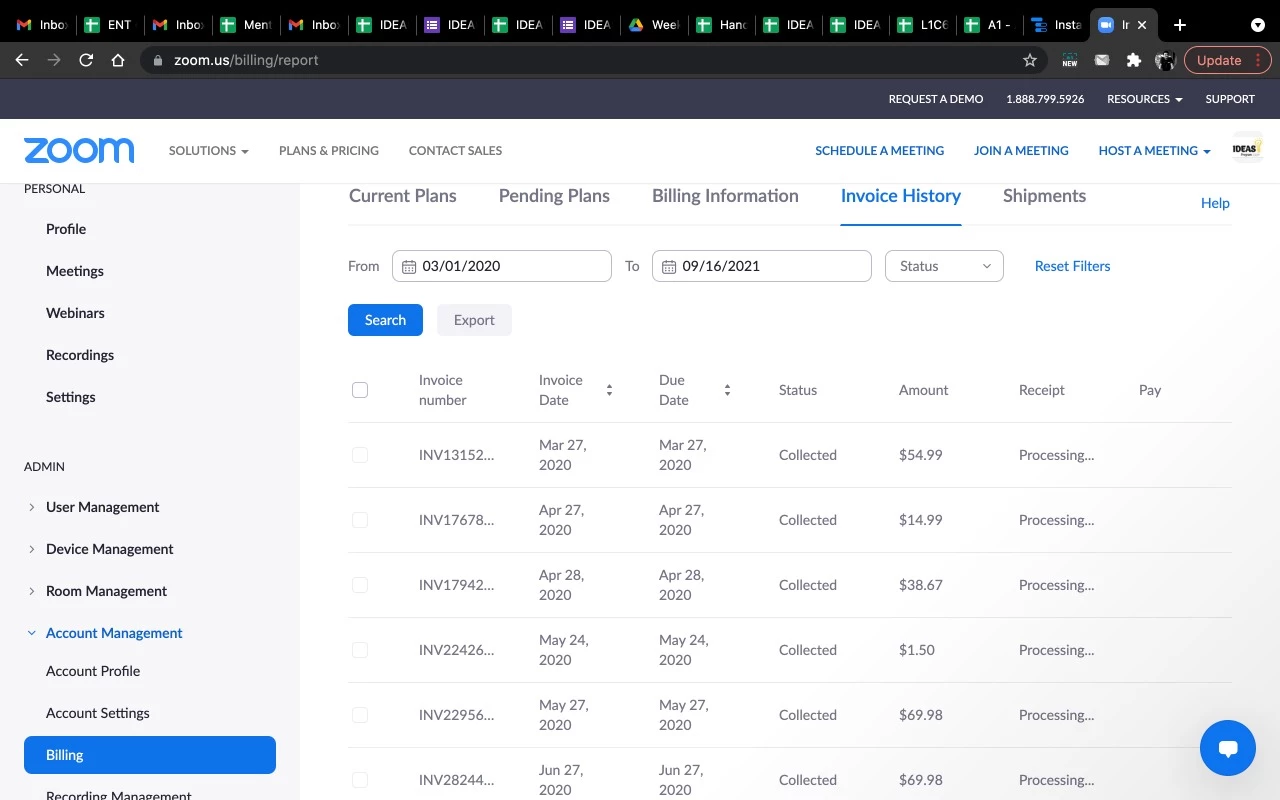The height and width of the screenshot is (800, 1280).
Task: Open the Status filter dropdown
Action: [x=944, y=266]
